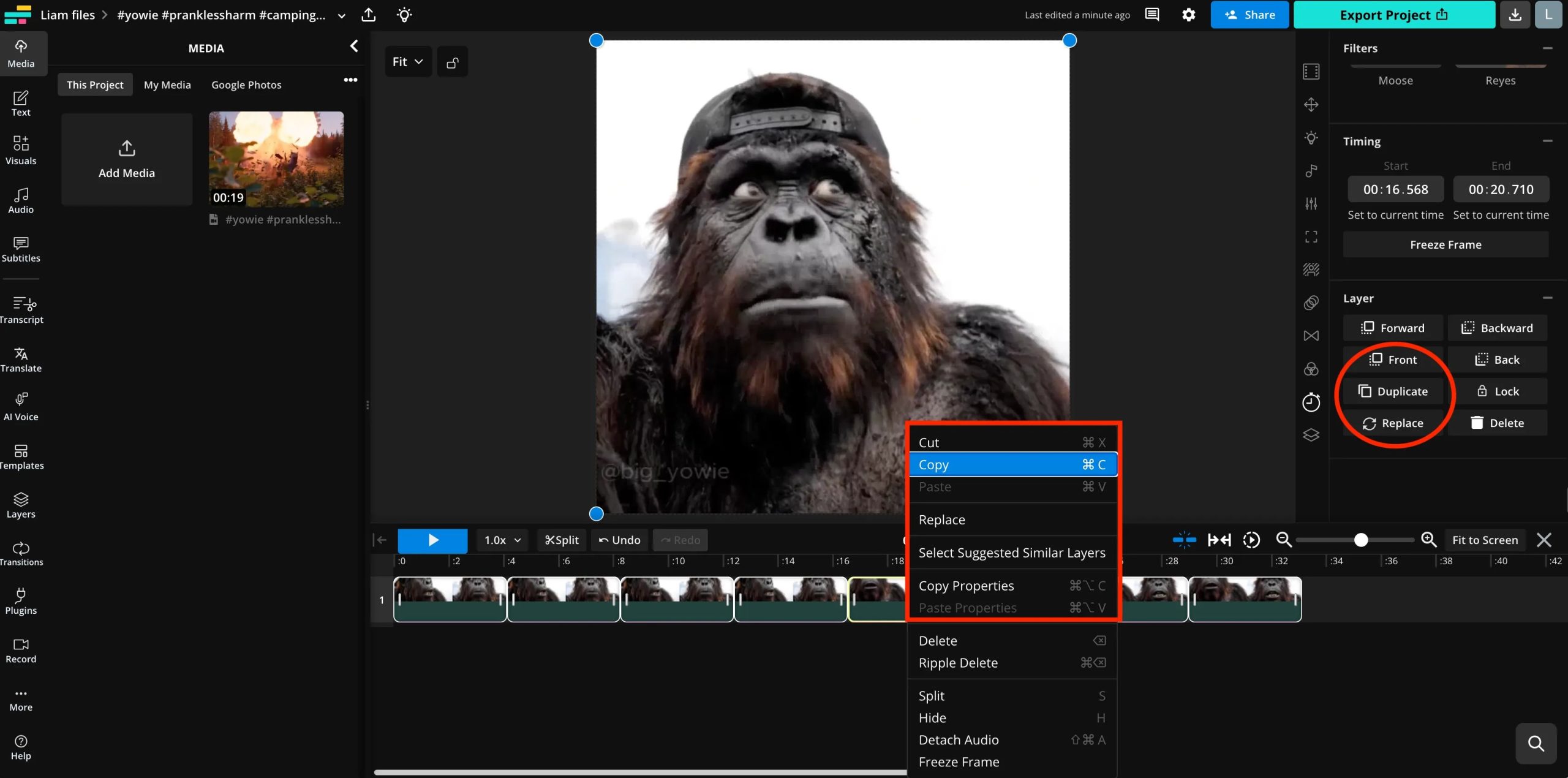Click Duplicate in the Layer section
The image size is (1568, 778).
pos(1393,391)
